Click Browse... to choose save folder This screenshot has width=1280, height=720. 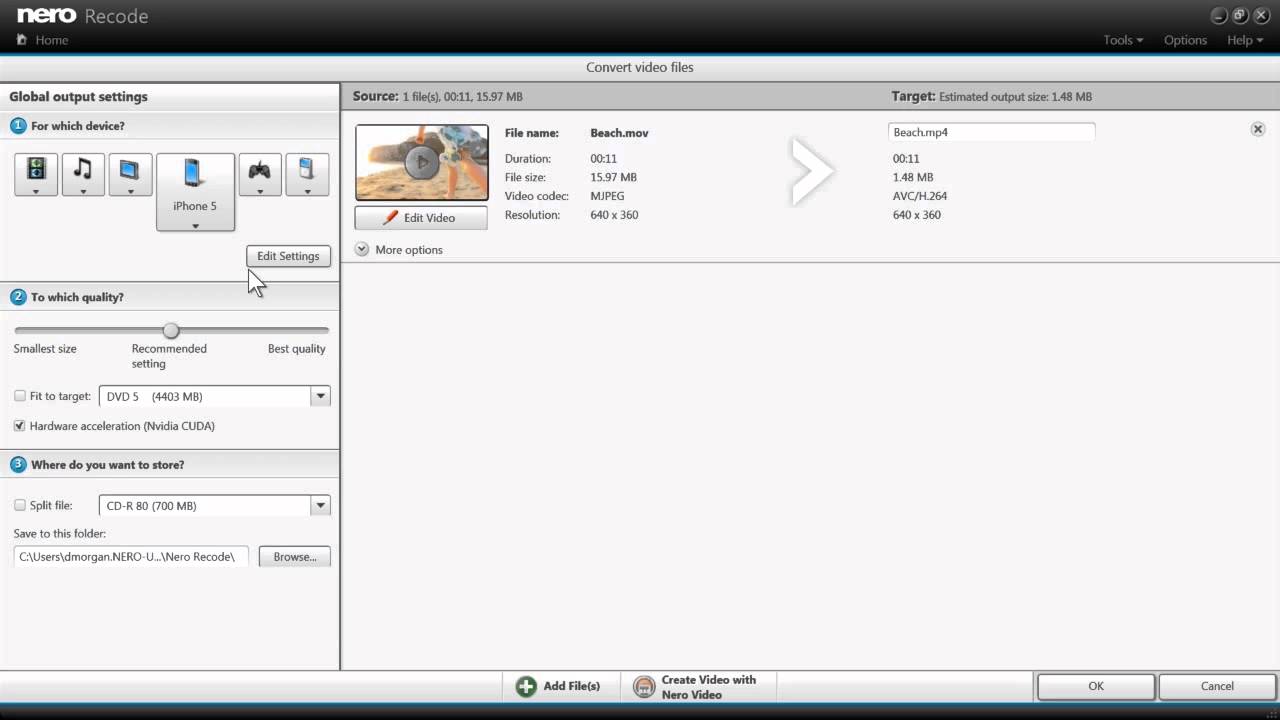[x=295, y=557]
